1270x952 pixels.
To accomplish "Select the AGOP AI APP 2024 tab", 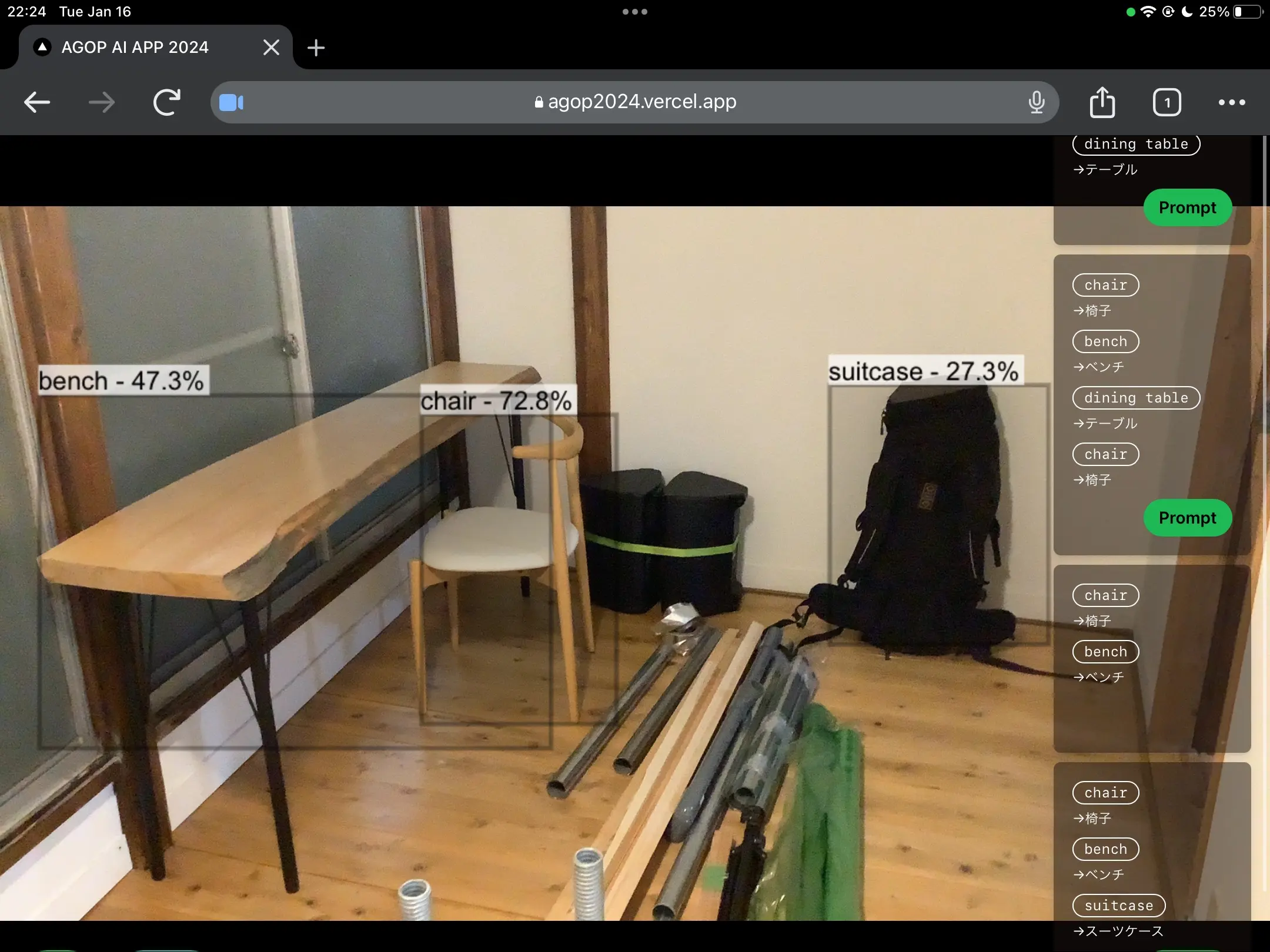I will [x=135, y=48].
